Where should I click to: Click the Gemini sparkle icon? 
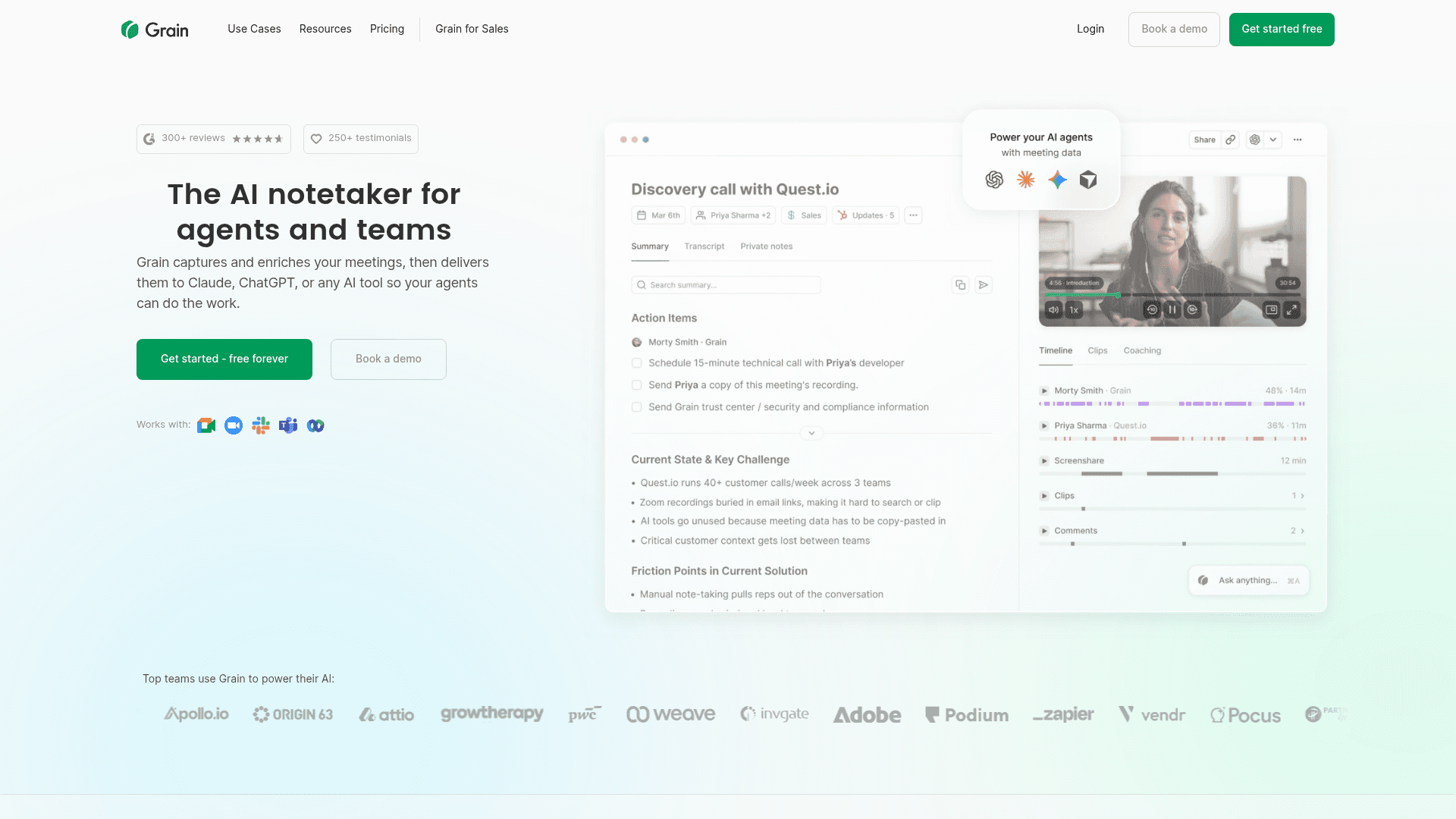coord(1057,180)
